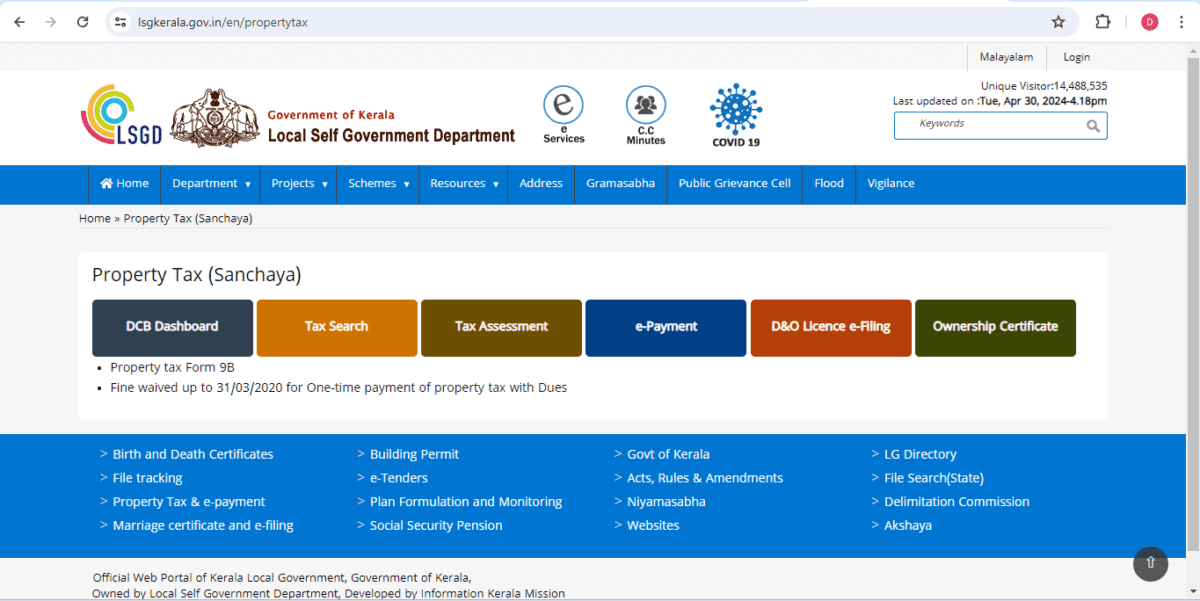
Task: Open the DCB Dashboard tile
Action: (x=172, y=327)
